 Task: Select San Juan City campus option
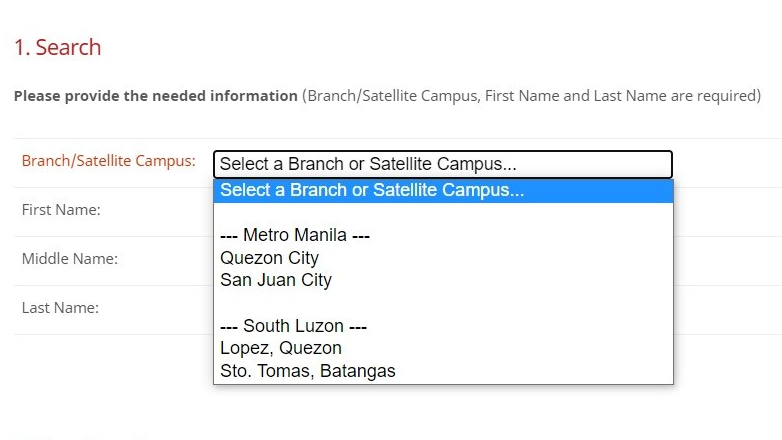point(276,281)
